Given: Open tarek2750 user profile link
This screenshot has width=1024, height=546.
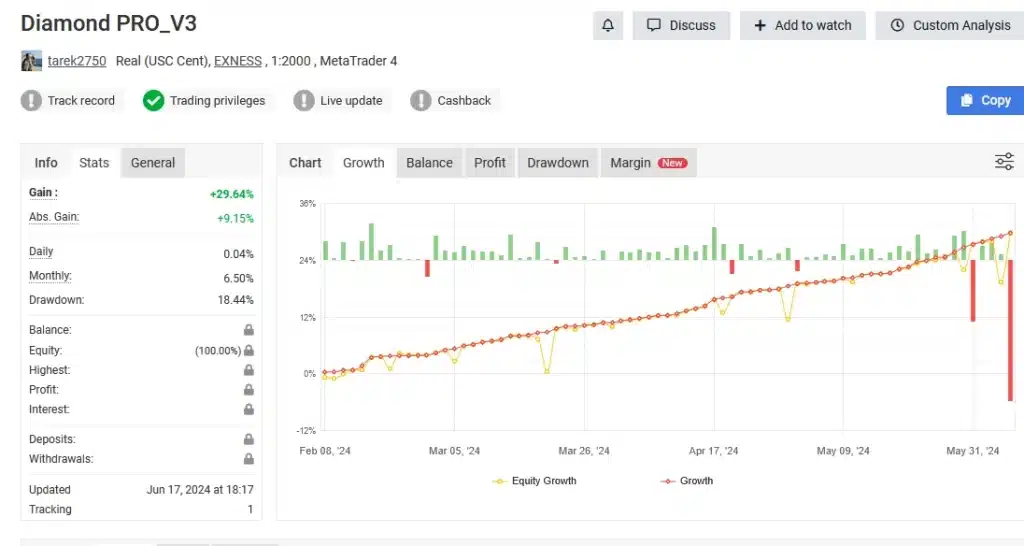Looking at the screenshot, I should coord(76,61).
